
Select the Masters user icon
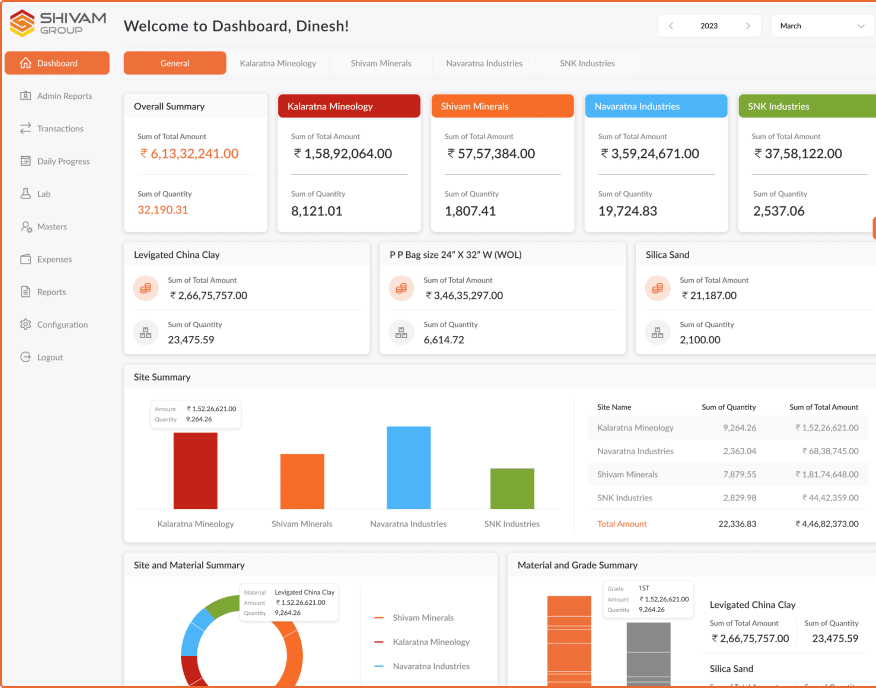tap(26, 227)
